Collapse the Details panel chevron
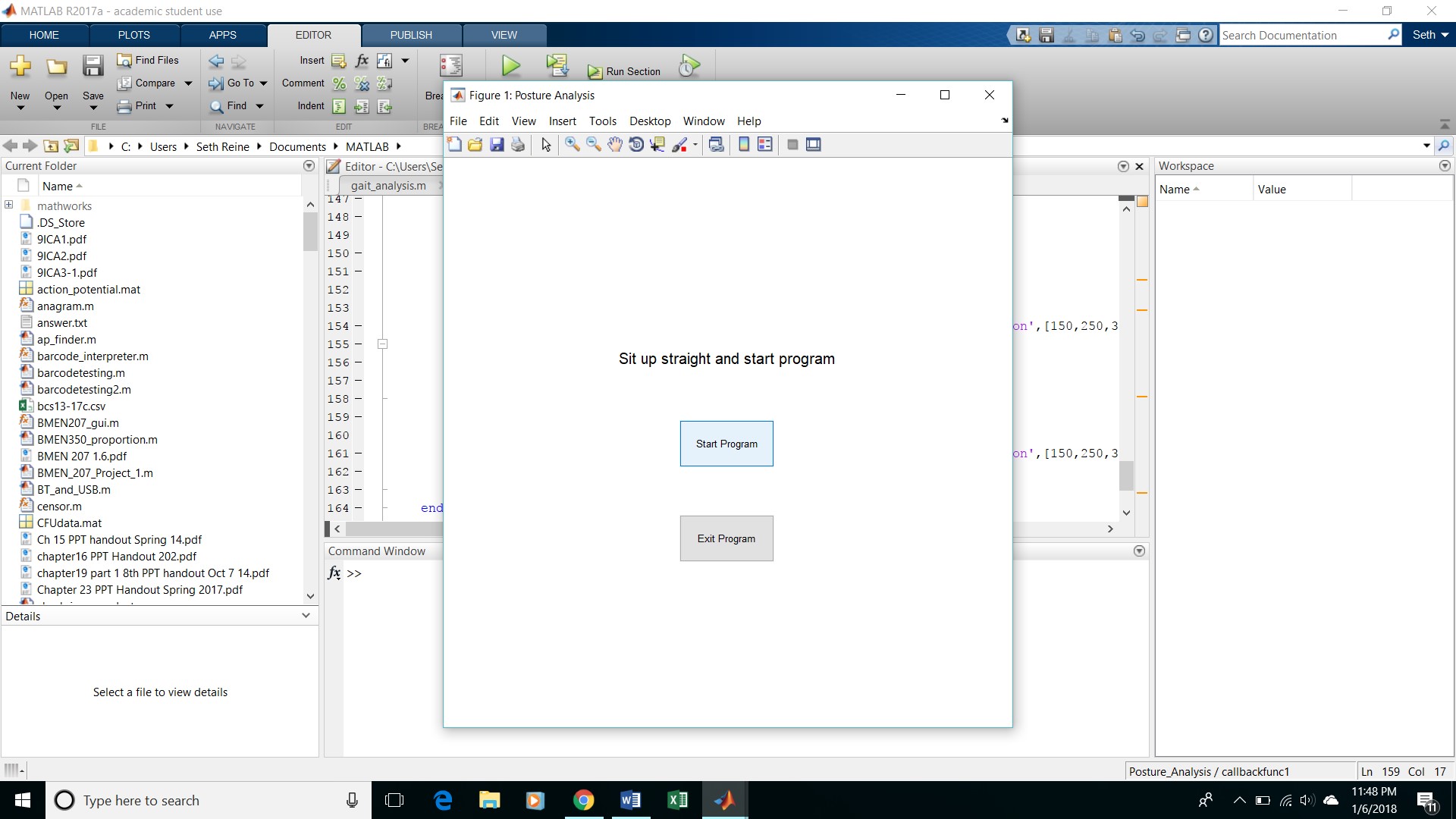 (x=306, y=616)
